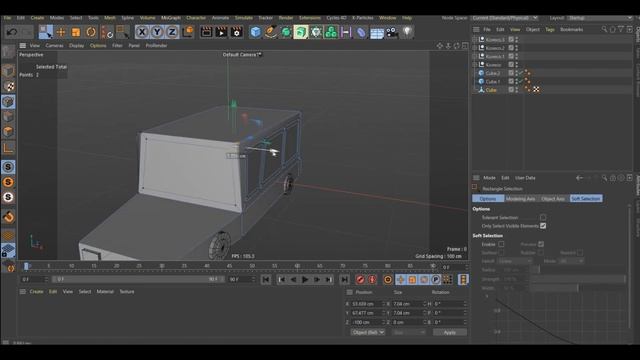640x360 pixels.
Task: Toggle Autokeying red button
Action: click(x=372, y=280)
